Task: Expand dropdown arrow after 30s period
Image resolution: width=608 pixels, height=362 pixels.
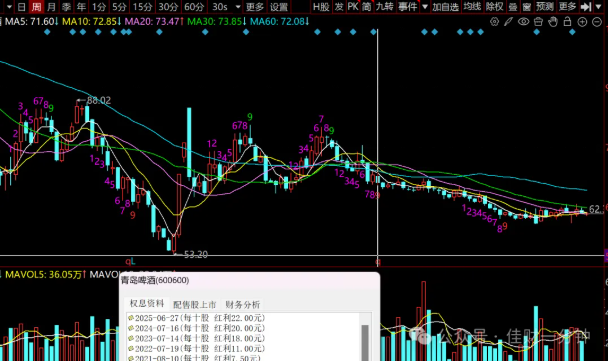Action: coord(238,7)
